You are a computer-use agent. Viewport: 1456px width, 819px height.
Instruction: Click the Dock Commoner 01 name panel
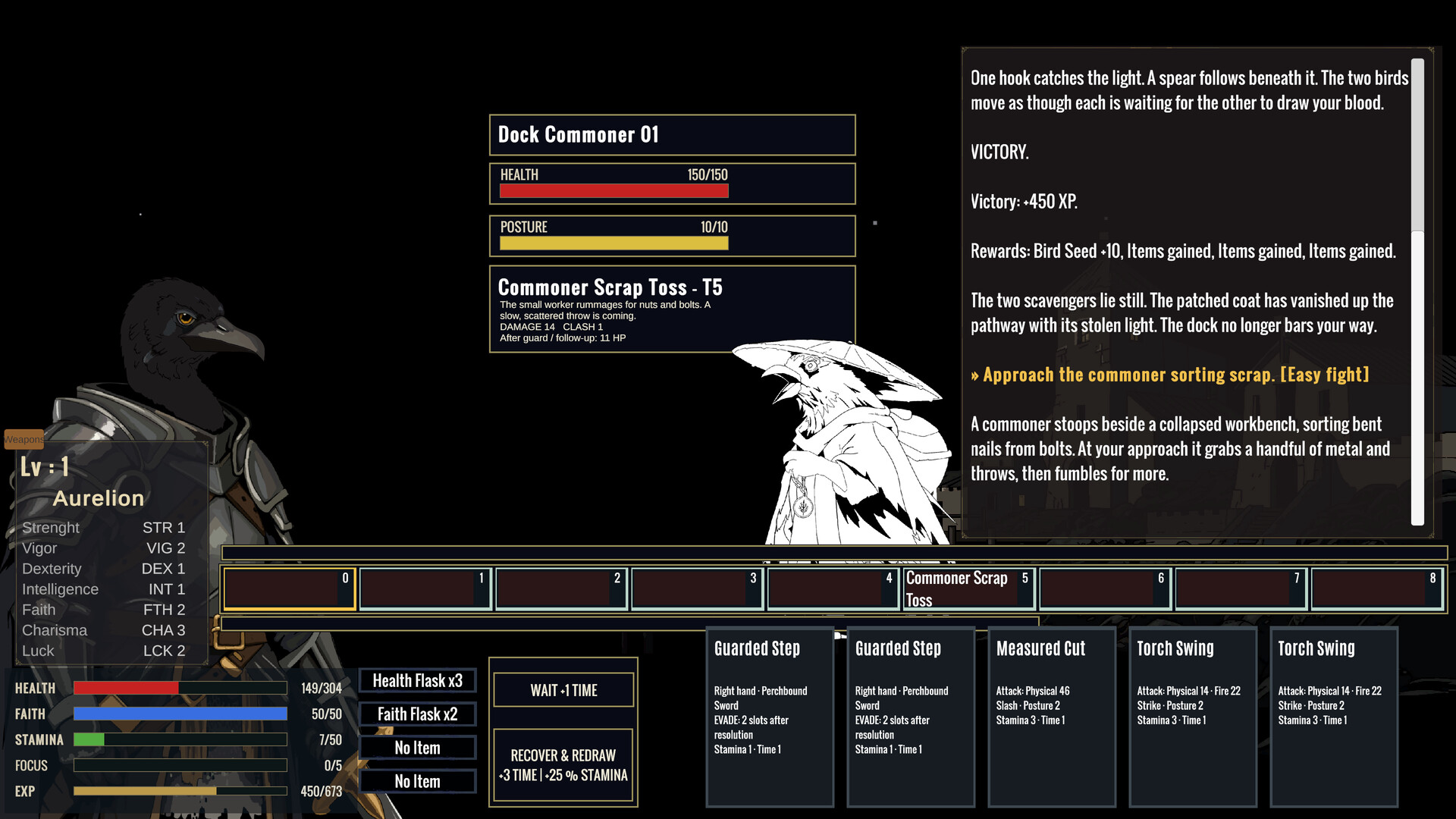point(672,135)
